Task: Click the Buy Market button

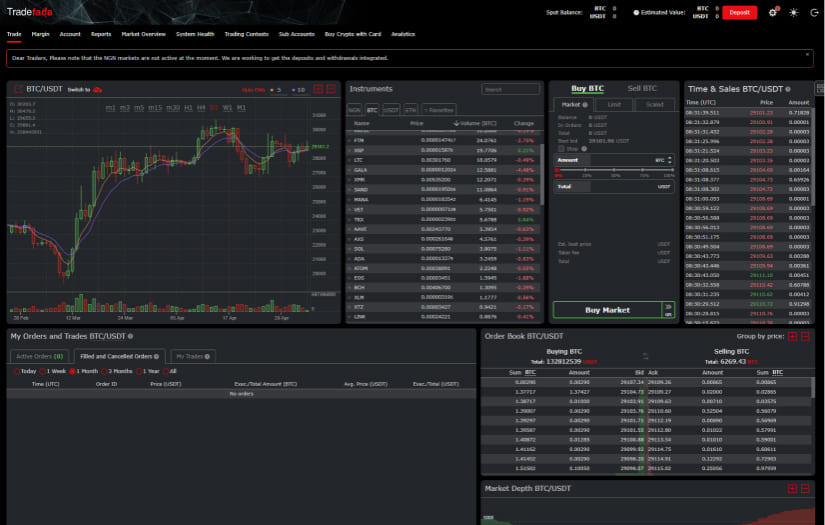Action: point(607,310)
